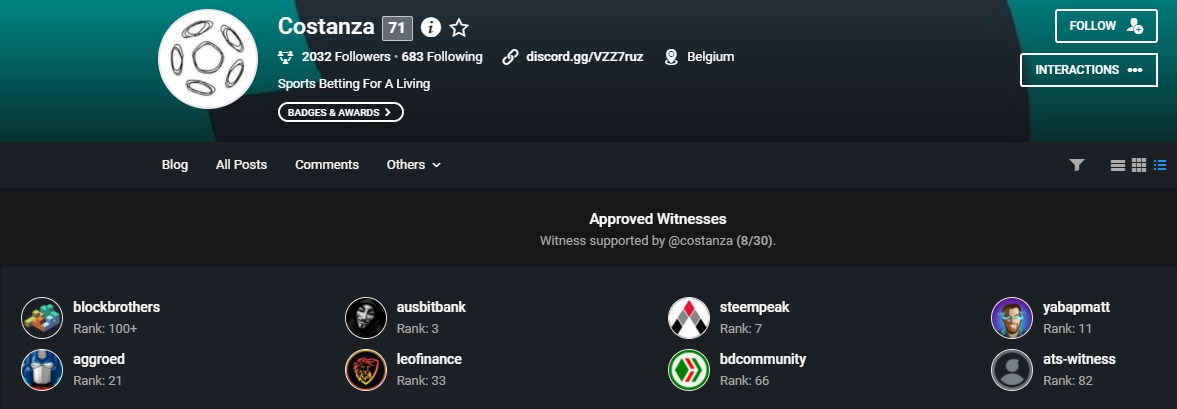Open the Badges & Awards chevron button
The image size is (1177, 409).
click(341, 112)
